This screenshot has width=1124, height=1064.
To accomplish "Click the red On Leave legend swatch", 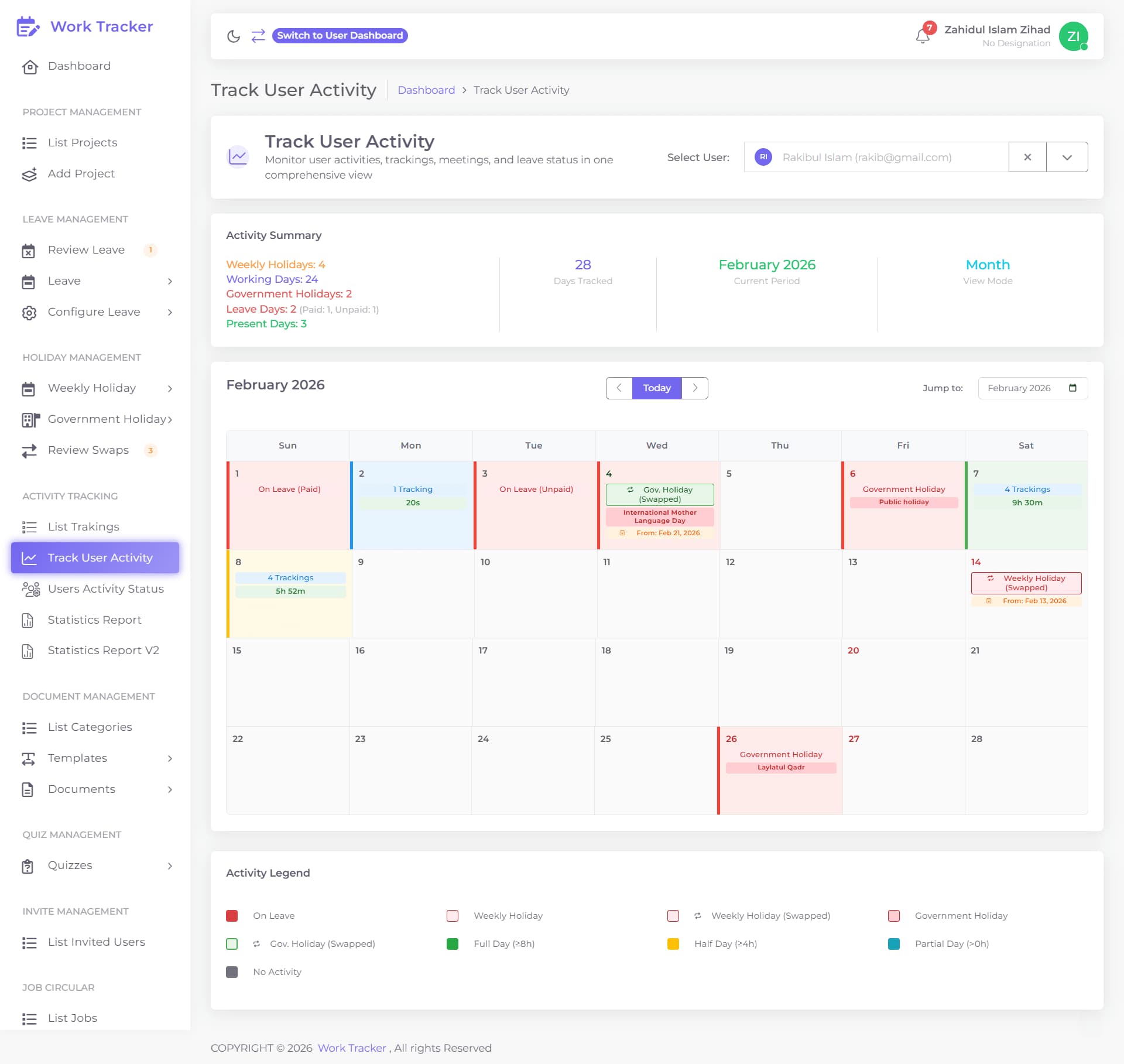I will pyautogui.click(x=232, y=916).
